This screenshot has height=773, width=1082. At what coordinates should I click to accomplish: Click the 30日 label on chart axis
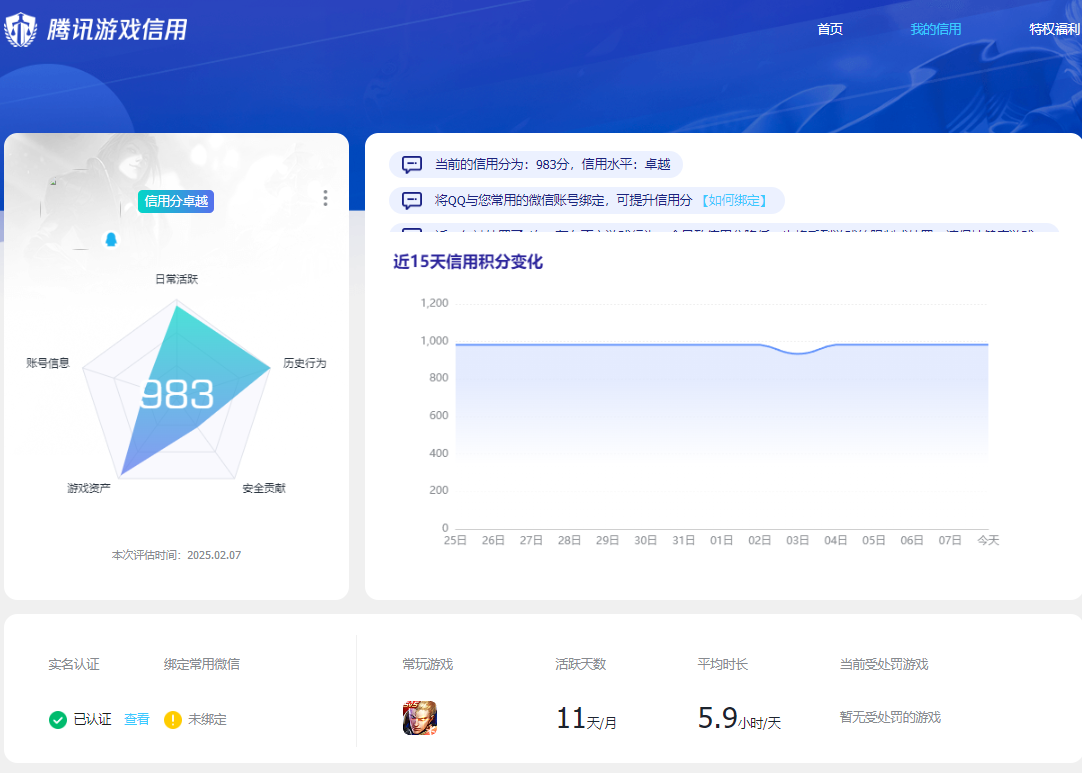[x=645, y=540]
